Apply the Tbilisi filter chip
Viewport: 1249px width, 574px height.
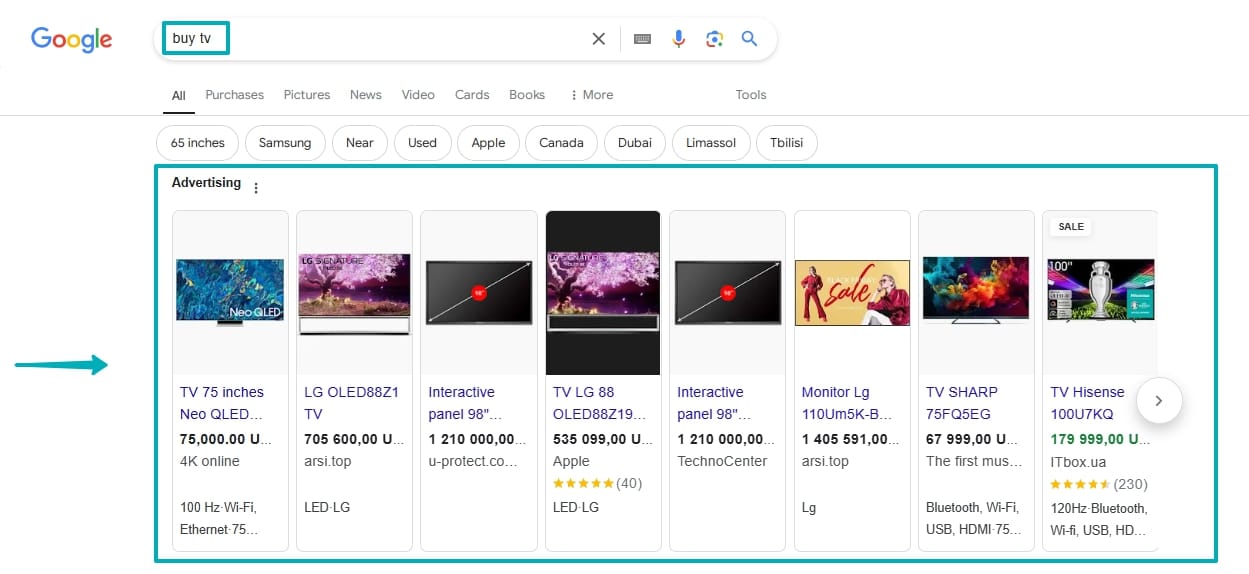tap(787, 143)
